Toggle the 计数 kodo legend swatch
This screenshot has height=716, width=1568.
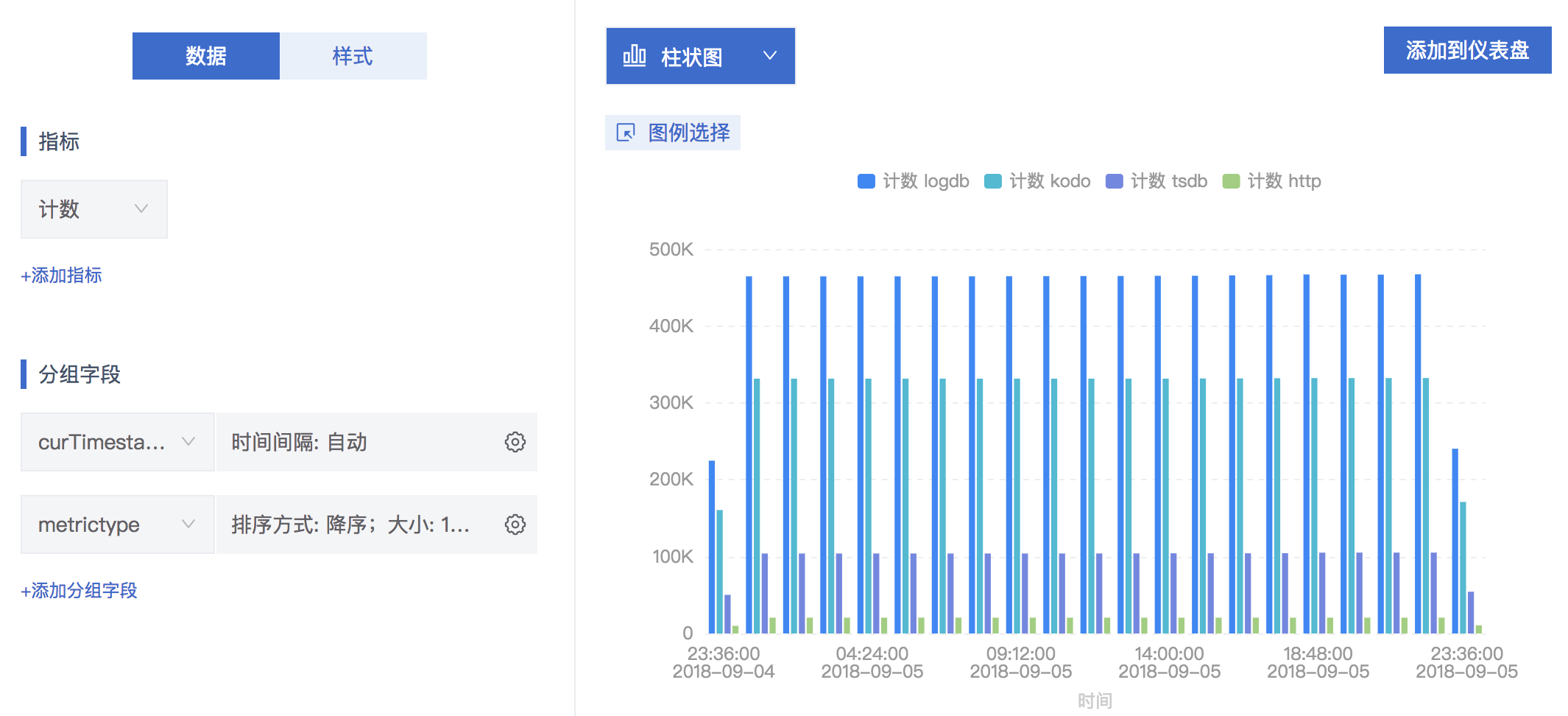[x=993, y=181]
